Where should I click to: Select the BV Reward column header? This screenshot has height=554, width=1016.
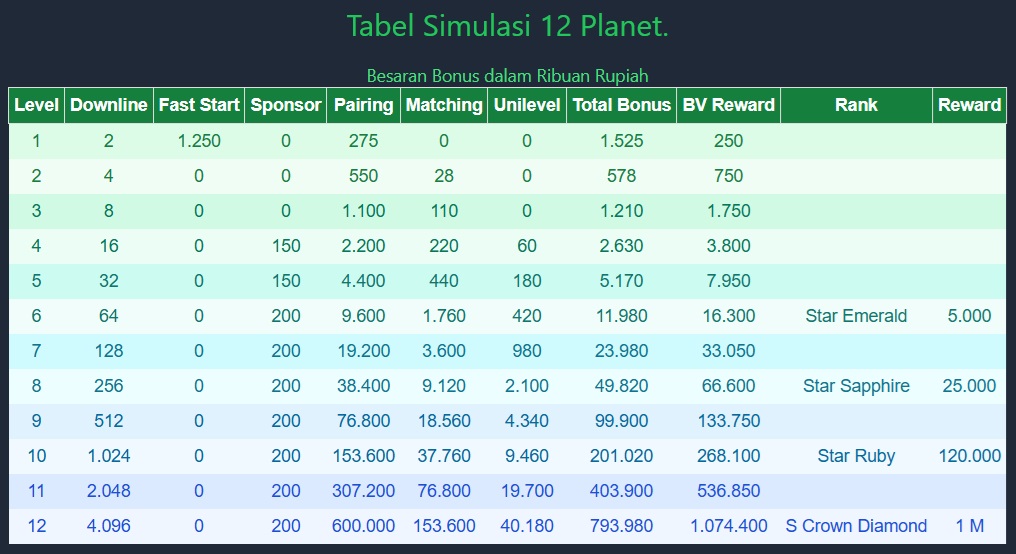[728, 105]
